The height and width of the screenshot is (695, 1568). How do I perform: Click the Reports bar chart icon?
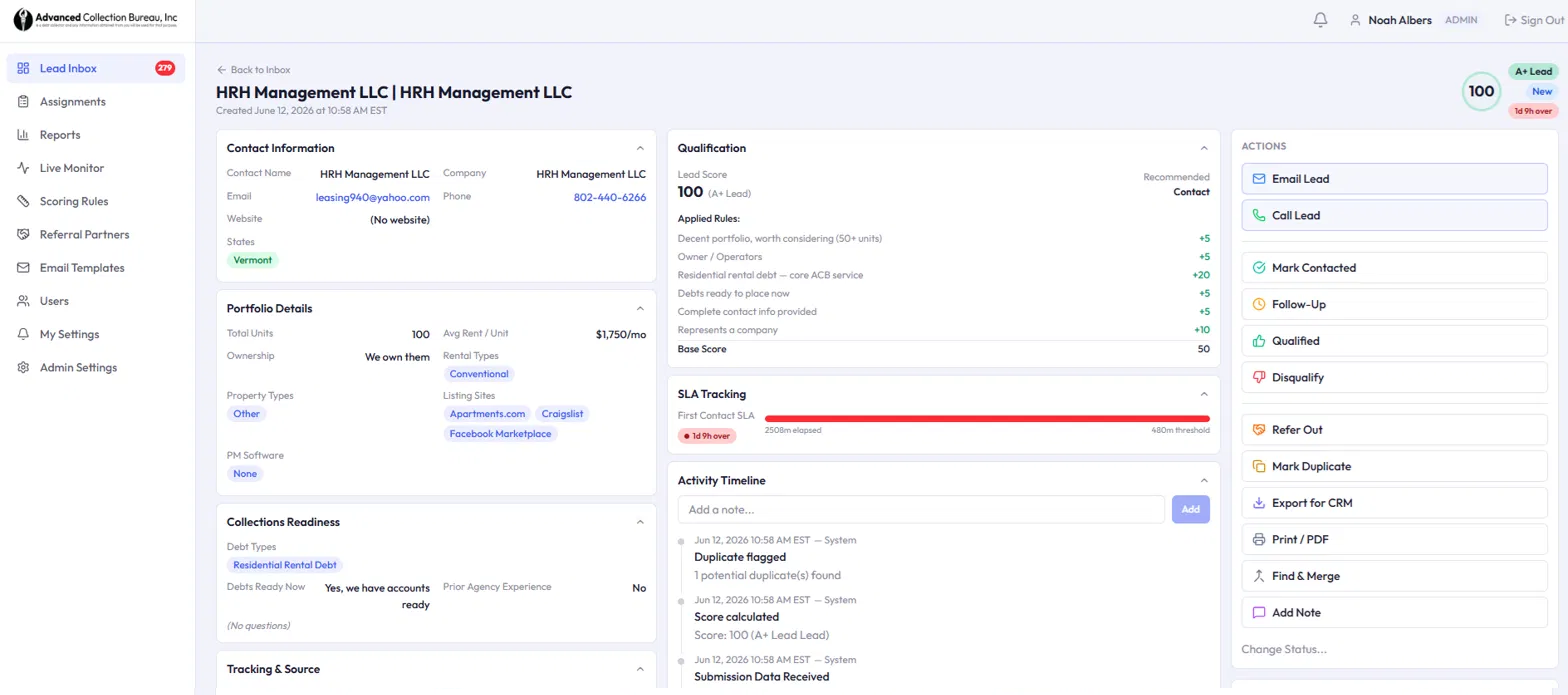pos(23,135)
